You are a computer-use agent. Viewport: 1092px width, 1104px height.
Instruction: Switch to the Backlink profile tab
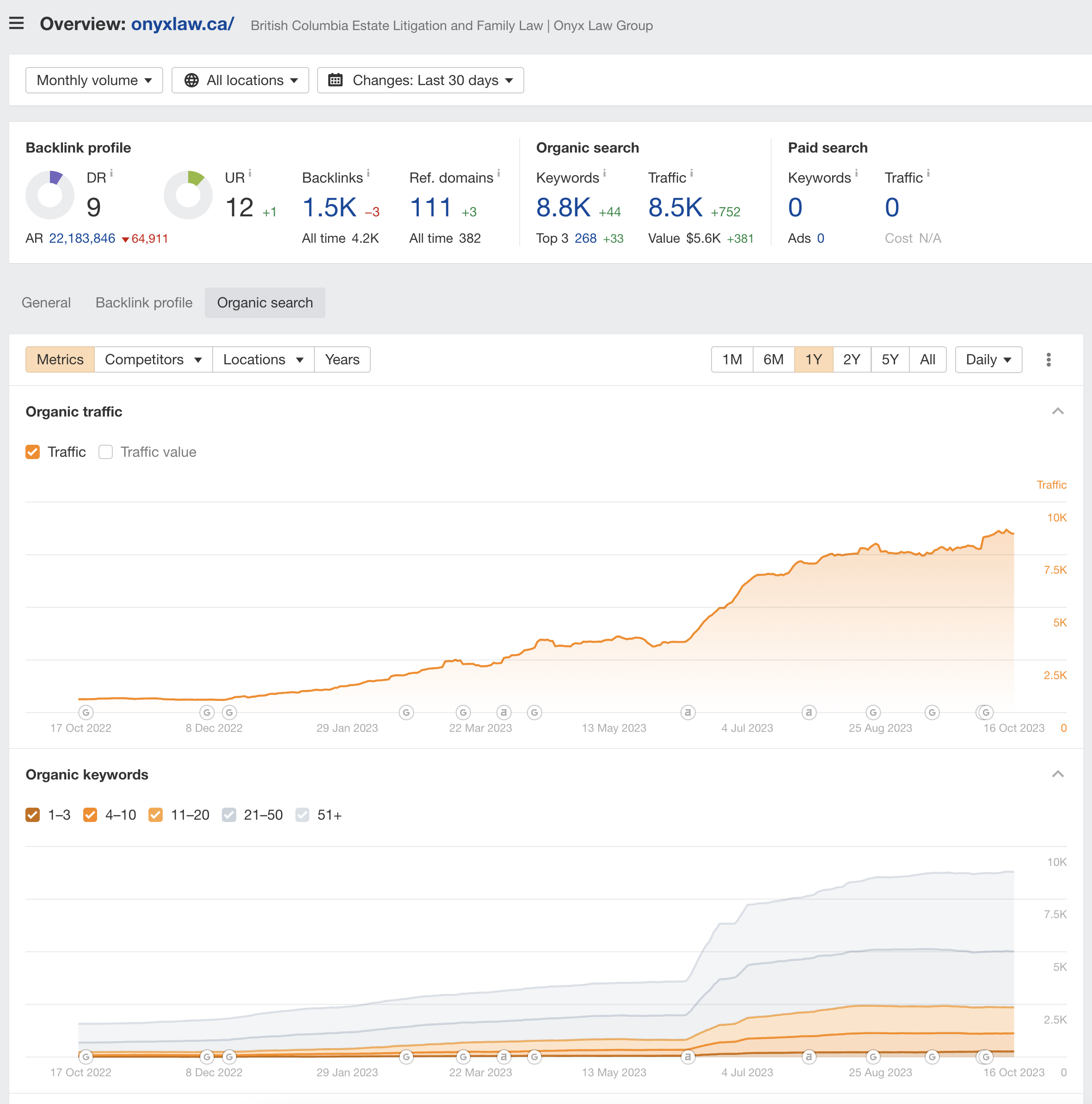tap(143, 302)
